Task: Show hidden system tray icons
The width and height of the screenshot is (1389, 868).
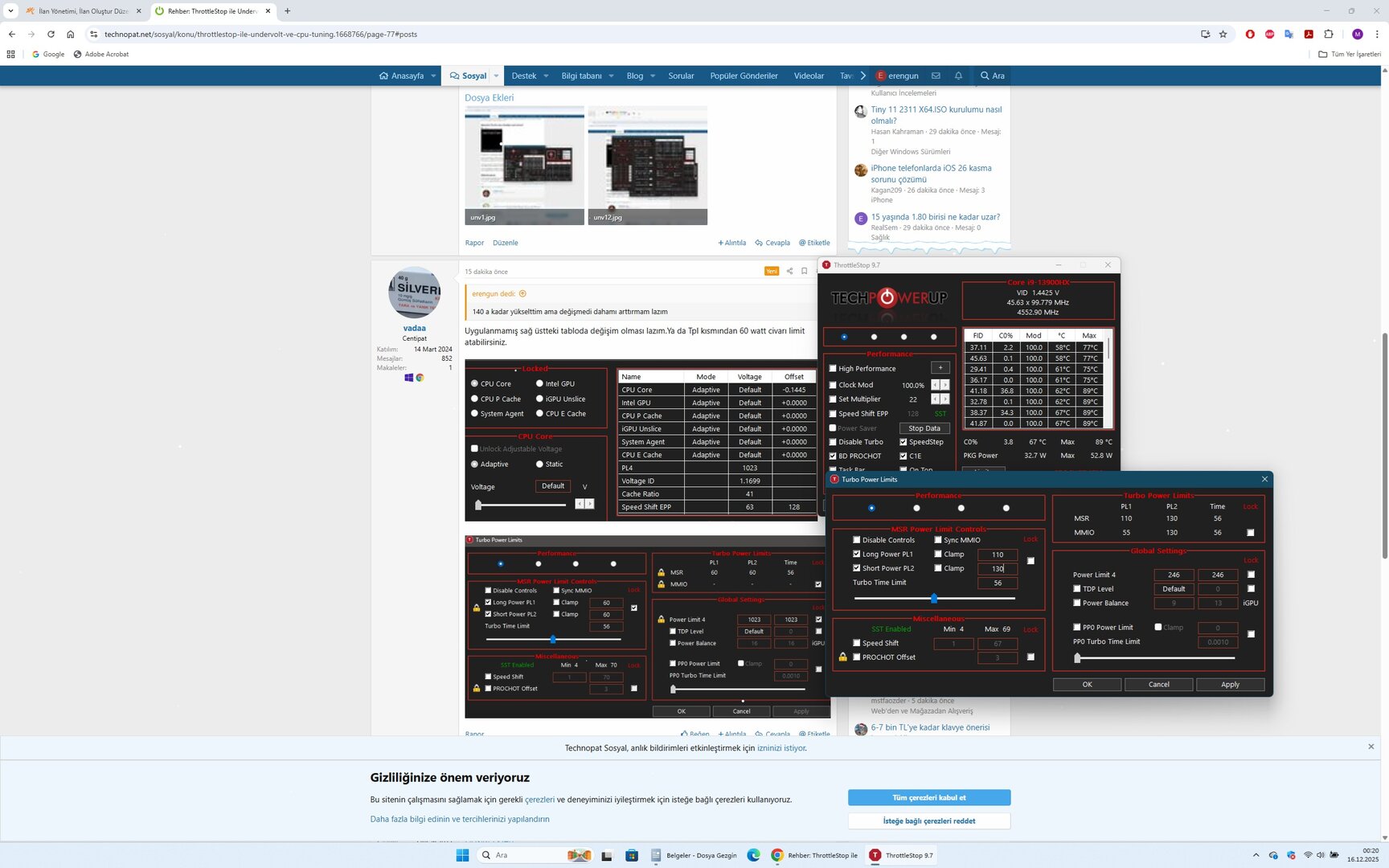Action: [1256, 855]
